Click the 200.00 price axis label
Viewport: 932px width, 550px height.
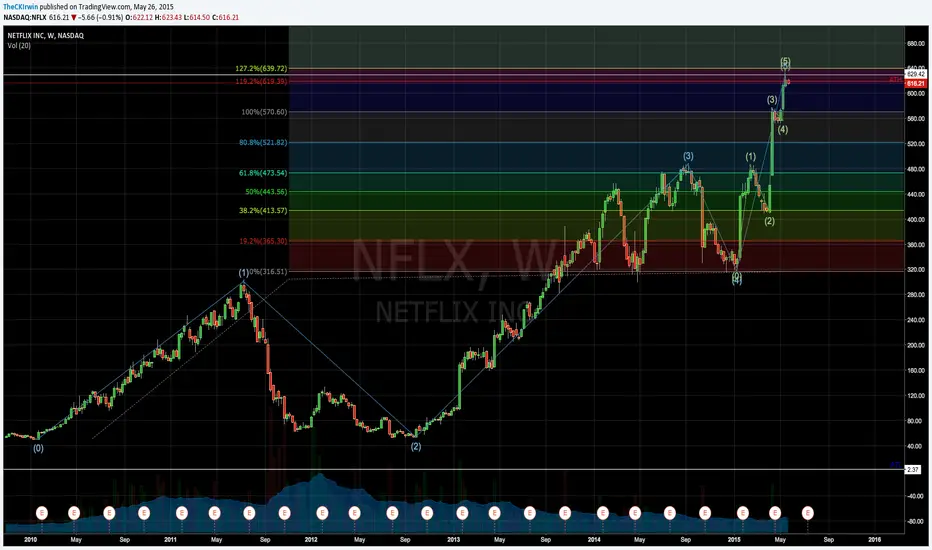pyautogui.click(x=916, y=345)
